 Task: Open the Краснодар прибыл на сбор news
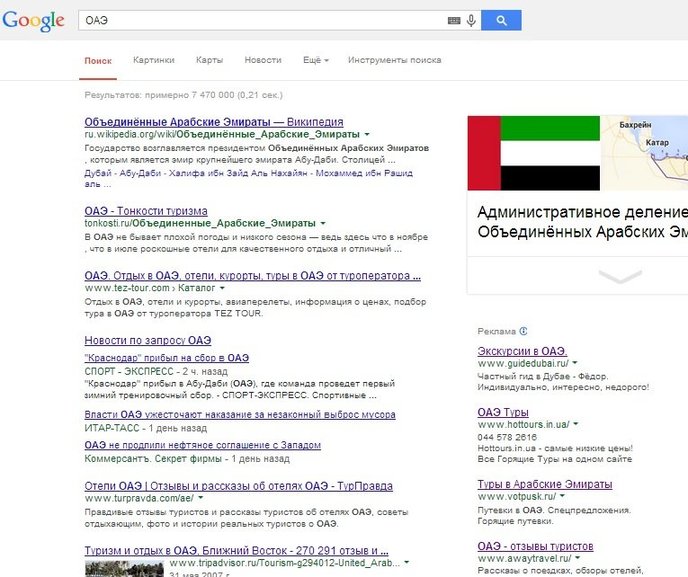click(167, 358)
